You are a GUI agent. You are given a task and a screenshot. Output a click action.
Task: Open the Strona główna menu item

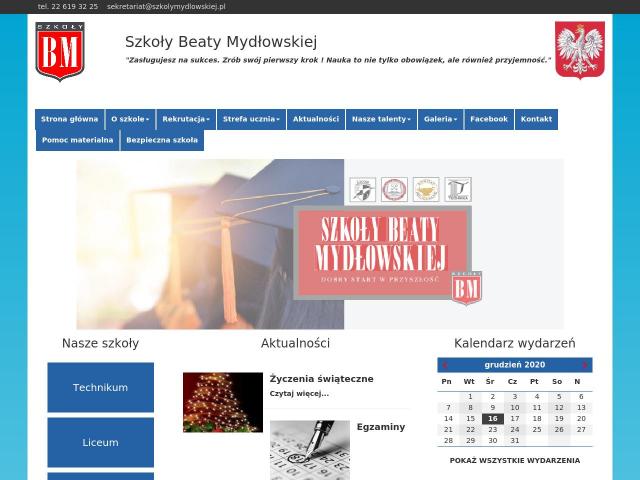point(70,119)
